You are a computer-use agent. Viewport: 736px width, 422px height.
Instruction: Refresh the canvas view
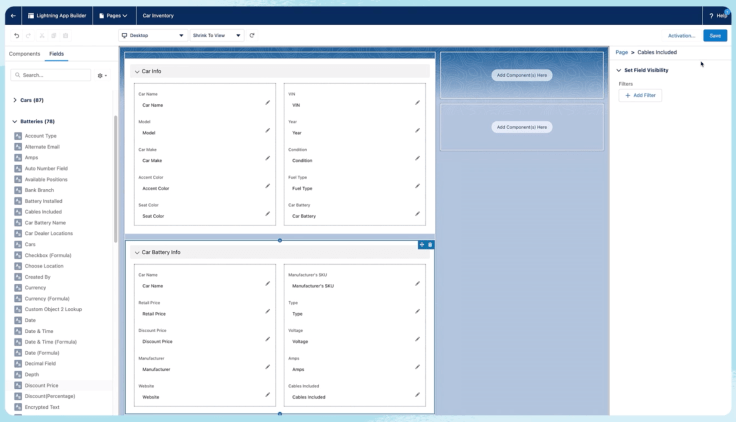252,35
